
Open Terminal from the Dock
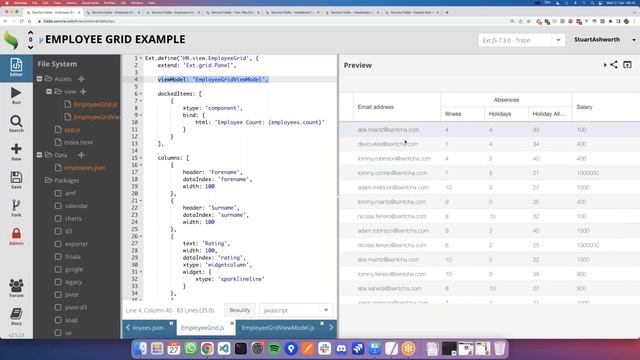(240, 349)
